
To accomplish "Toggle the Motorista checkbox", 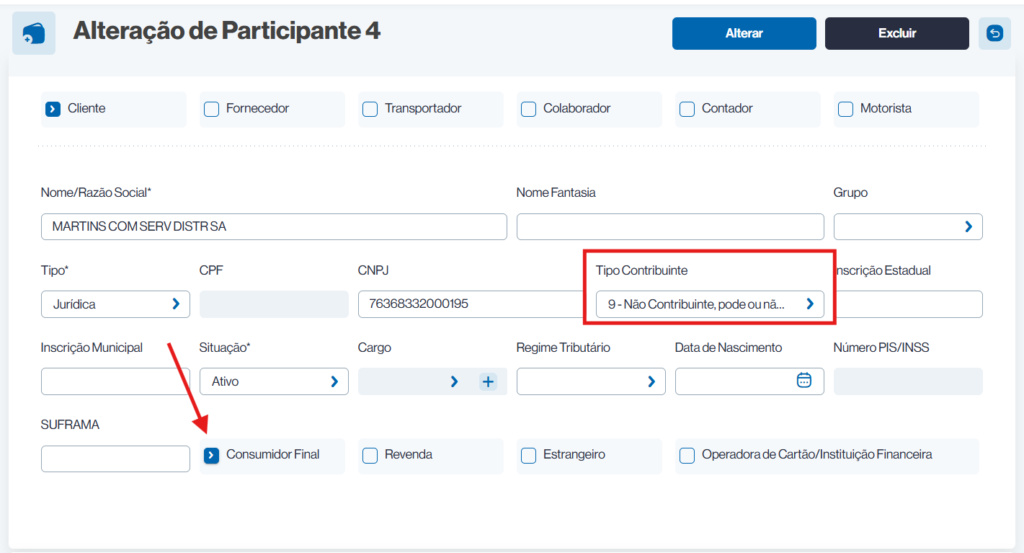I will [x=845, y=109].
